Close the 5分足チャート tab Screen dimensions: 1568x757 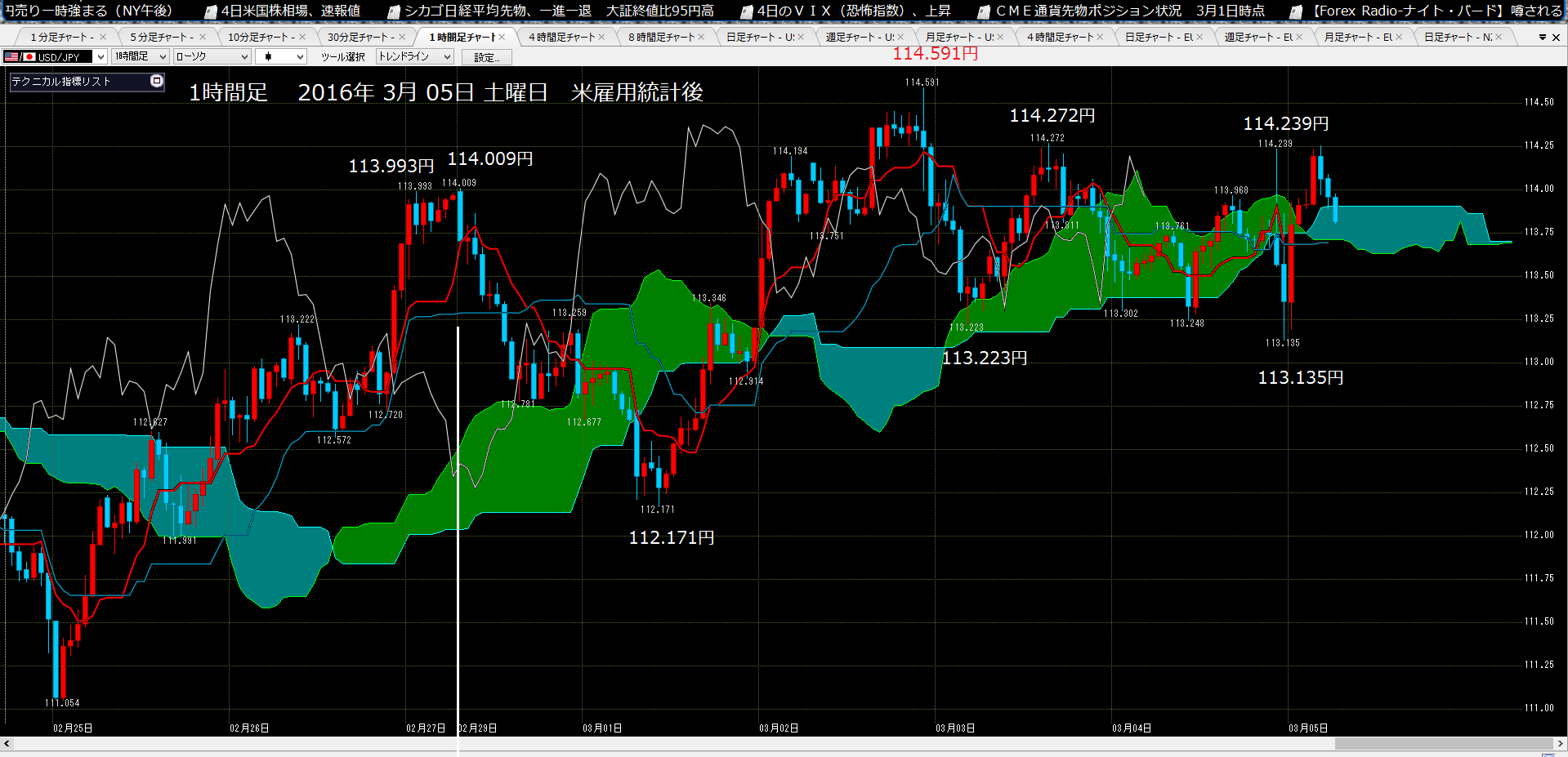(203, 38)
